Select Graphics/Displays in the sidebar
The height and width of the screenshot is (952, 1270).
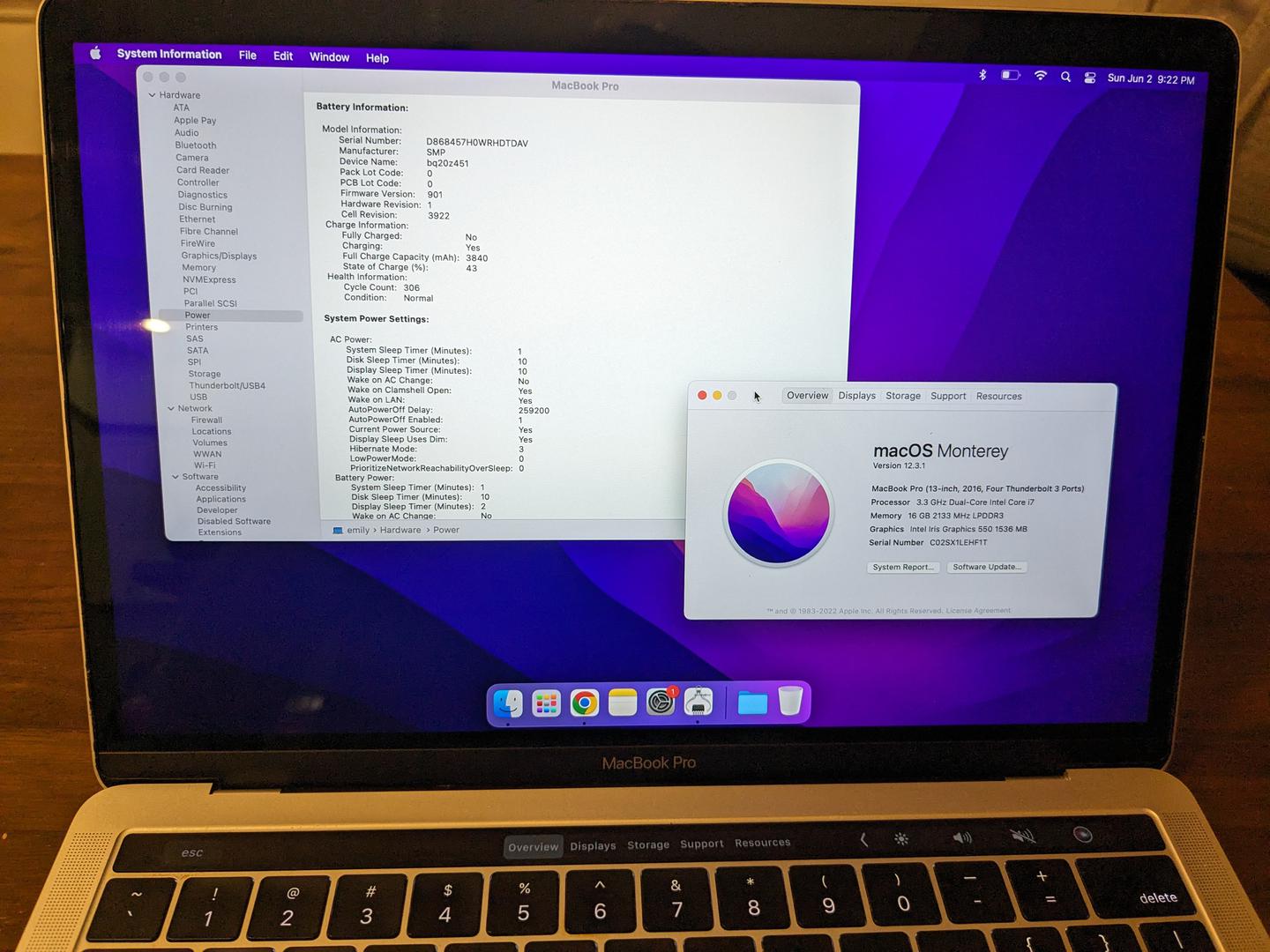pos(219,256)
